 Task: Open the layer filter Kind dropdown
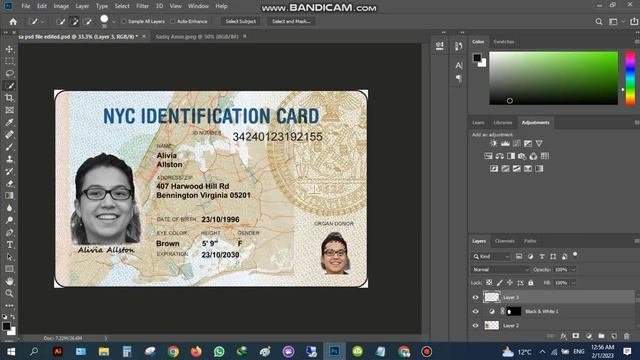[x=491, y=256]
